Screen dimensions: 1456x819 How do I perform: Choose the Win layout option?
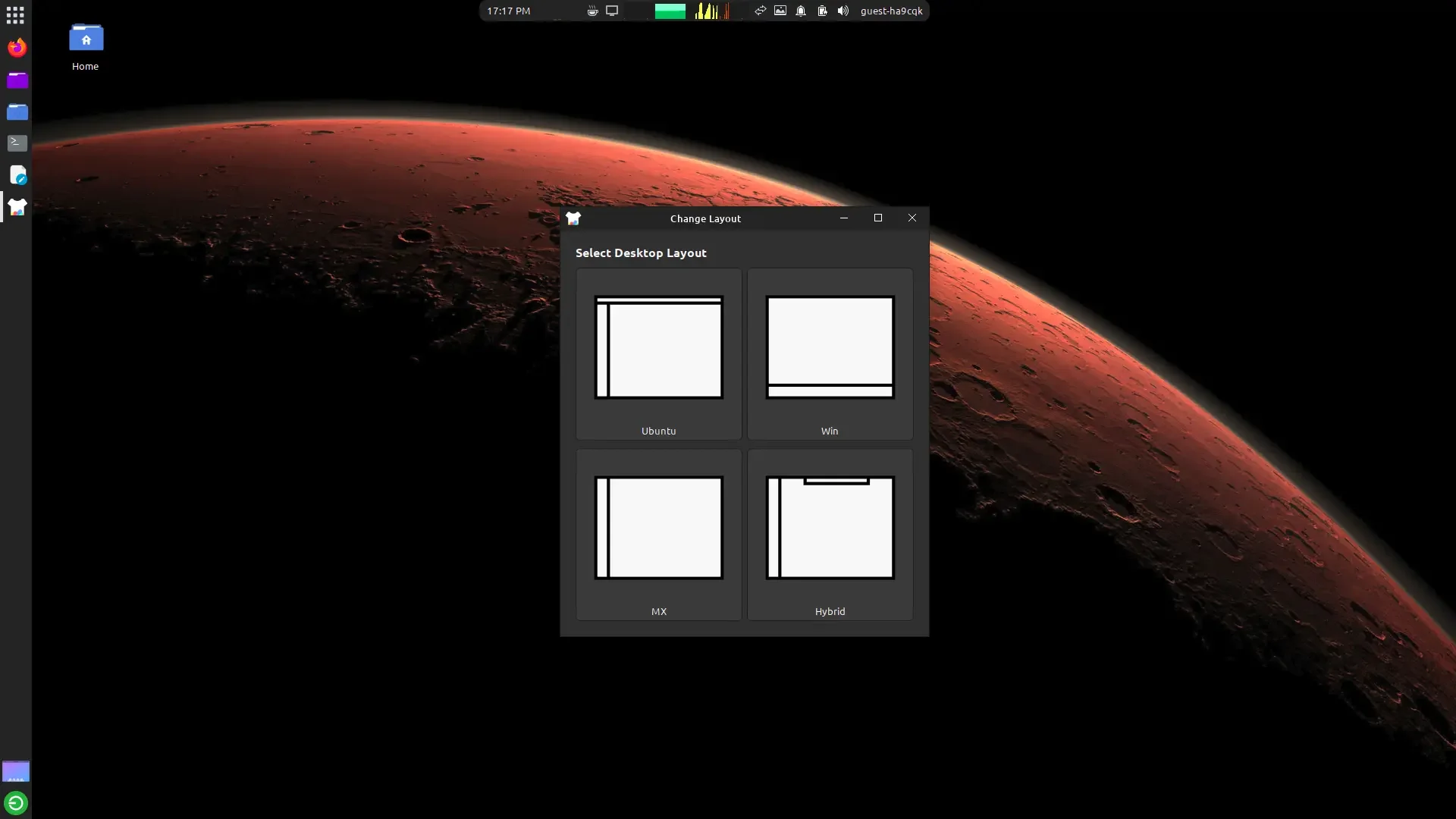pyautogui.click(x=830, y=354)
